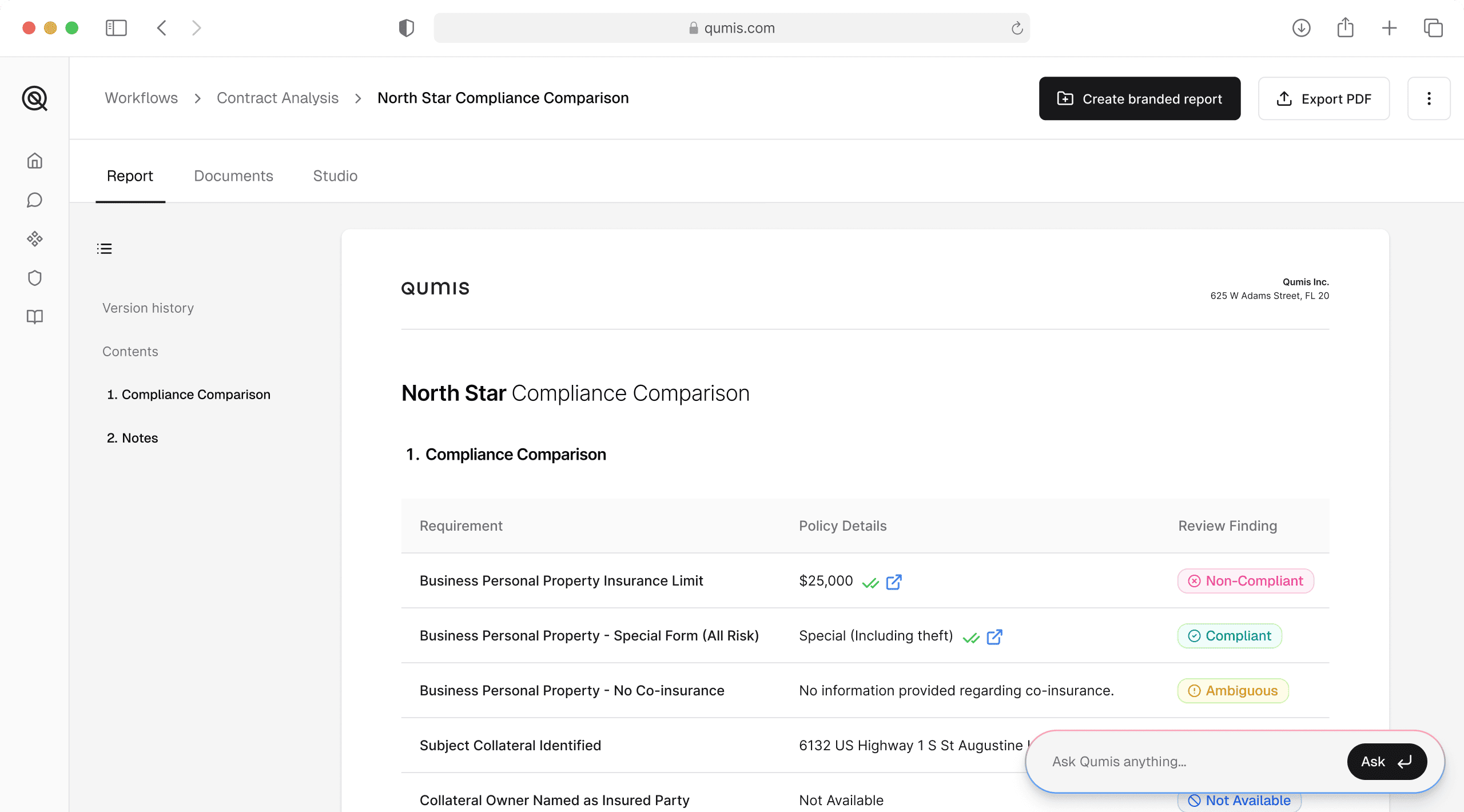Click the Qumis logo in the sidebar
This screenshot has height=812, width=1464.
click(x=35, y=98)
